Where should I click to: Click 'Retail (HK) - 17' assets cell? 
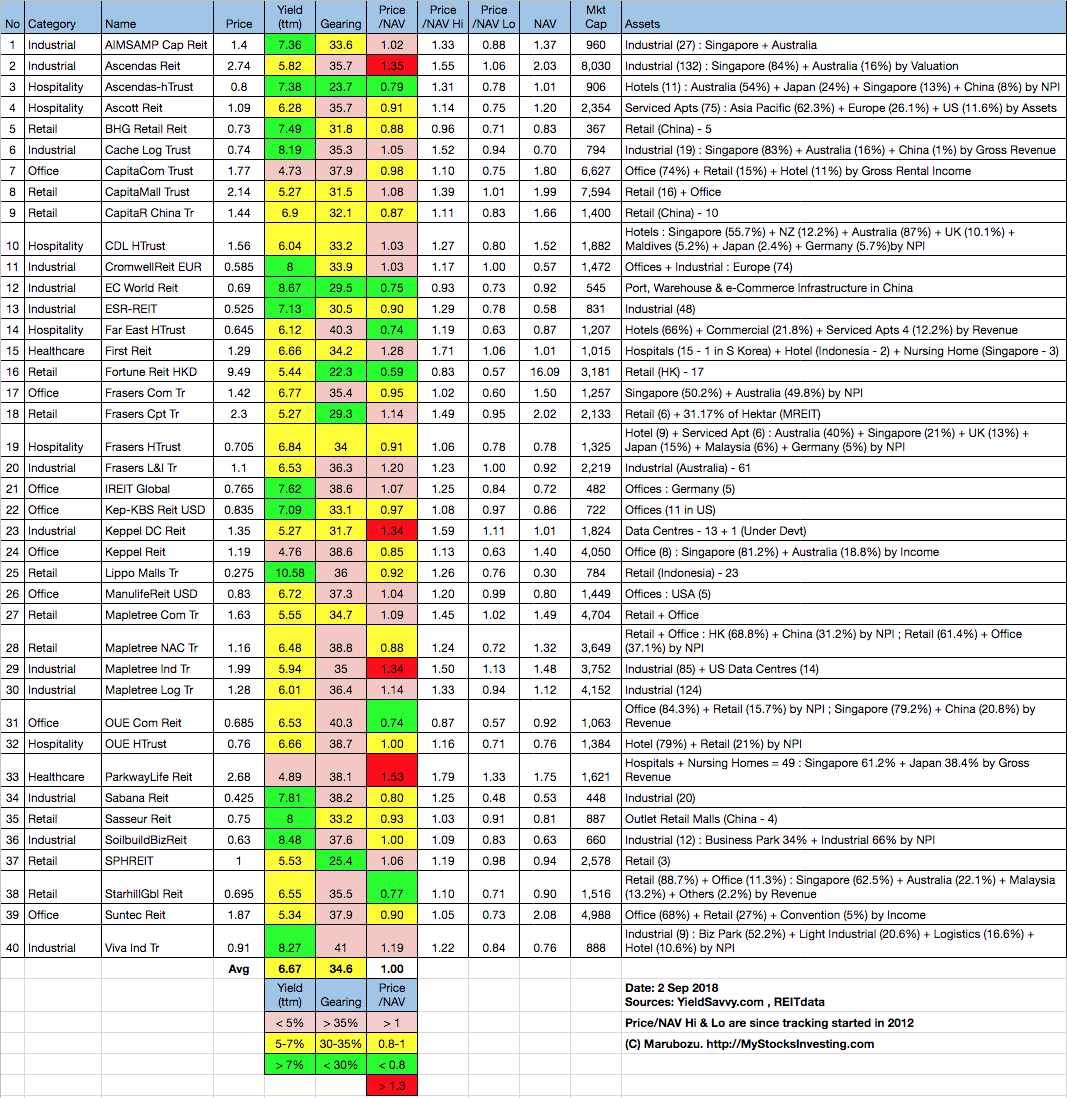coord(844,372)
